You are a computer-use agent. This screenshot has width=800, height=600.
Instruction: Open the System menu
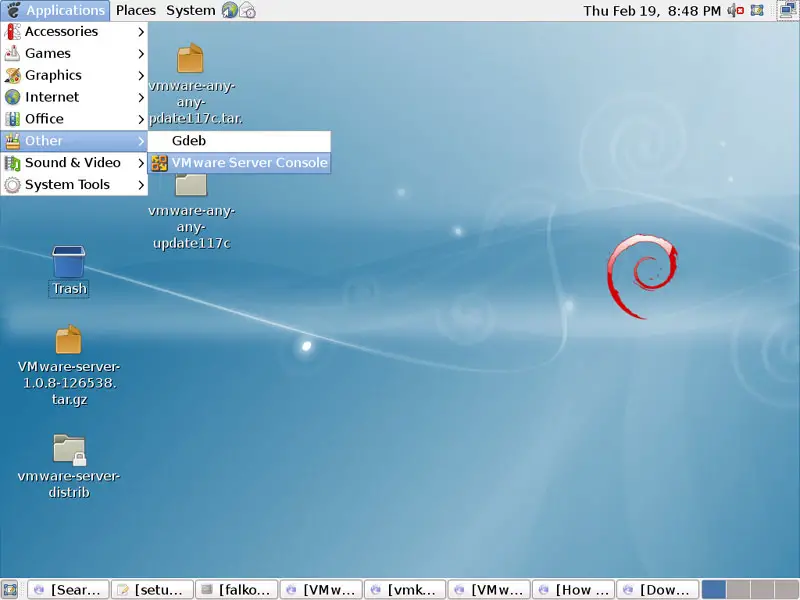[190, 10]
